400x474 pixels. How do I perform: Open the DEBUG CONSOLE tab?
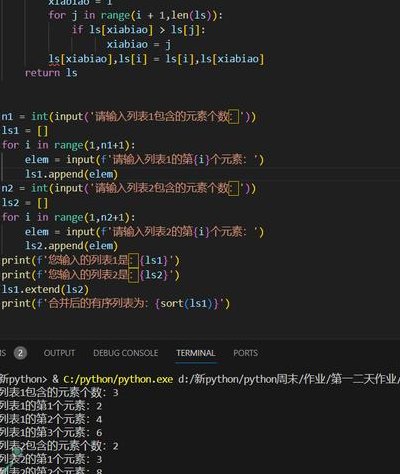tap(126, 353)
